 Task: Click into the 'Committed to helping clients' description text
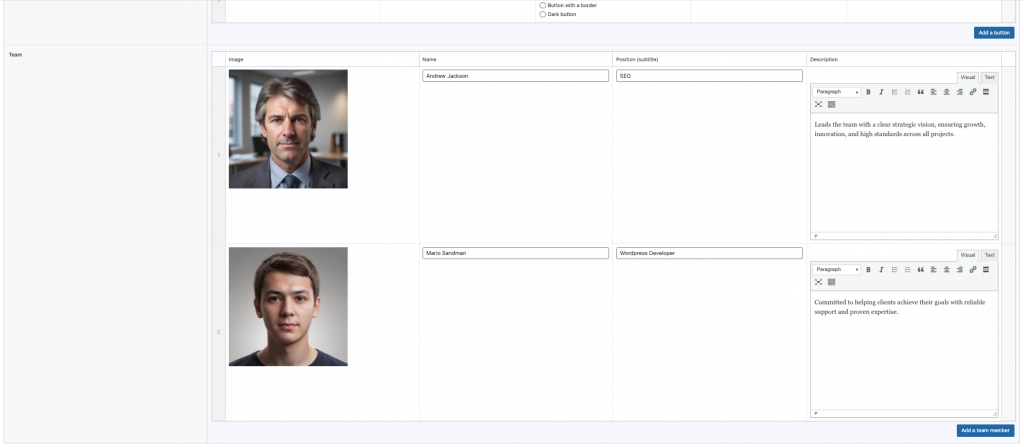[x=900, y=307]
